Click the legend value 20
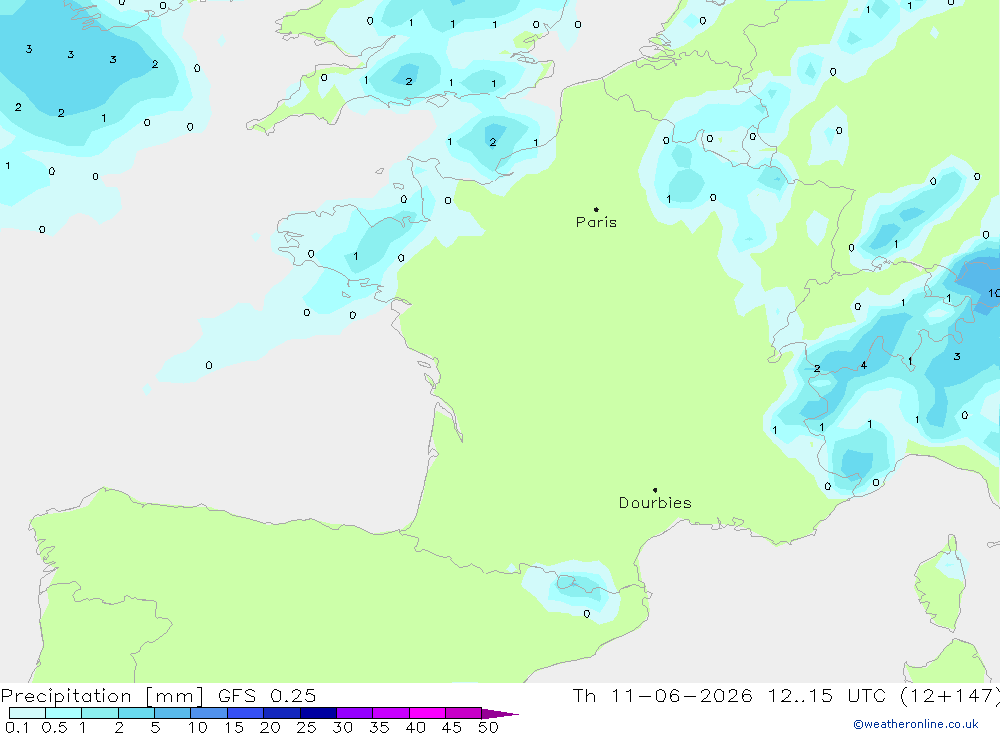The width and height of the screenshot is (1000, 733). (270, 727)
